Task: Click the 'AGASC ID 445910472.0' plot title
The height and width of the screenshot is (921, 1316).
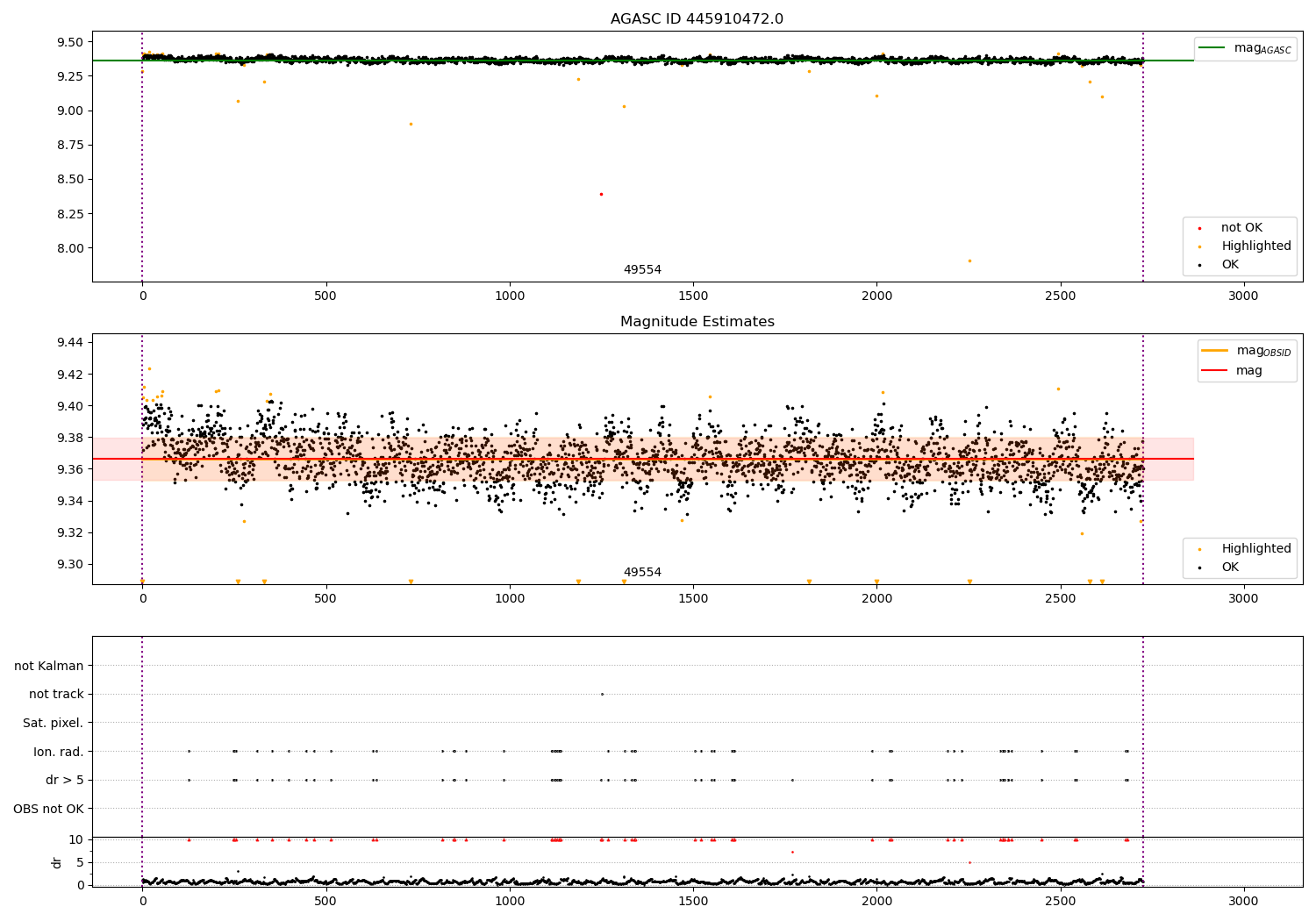Action: [697, 19]
